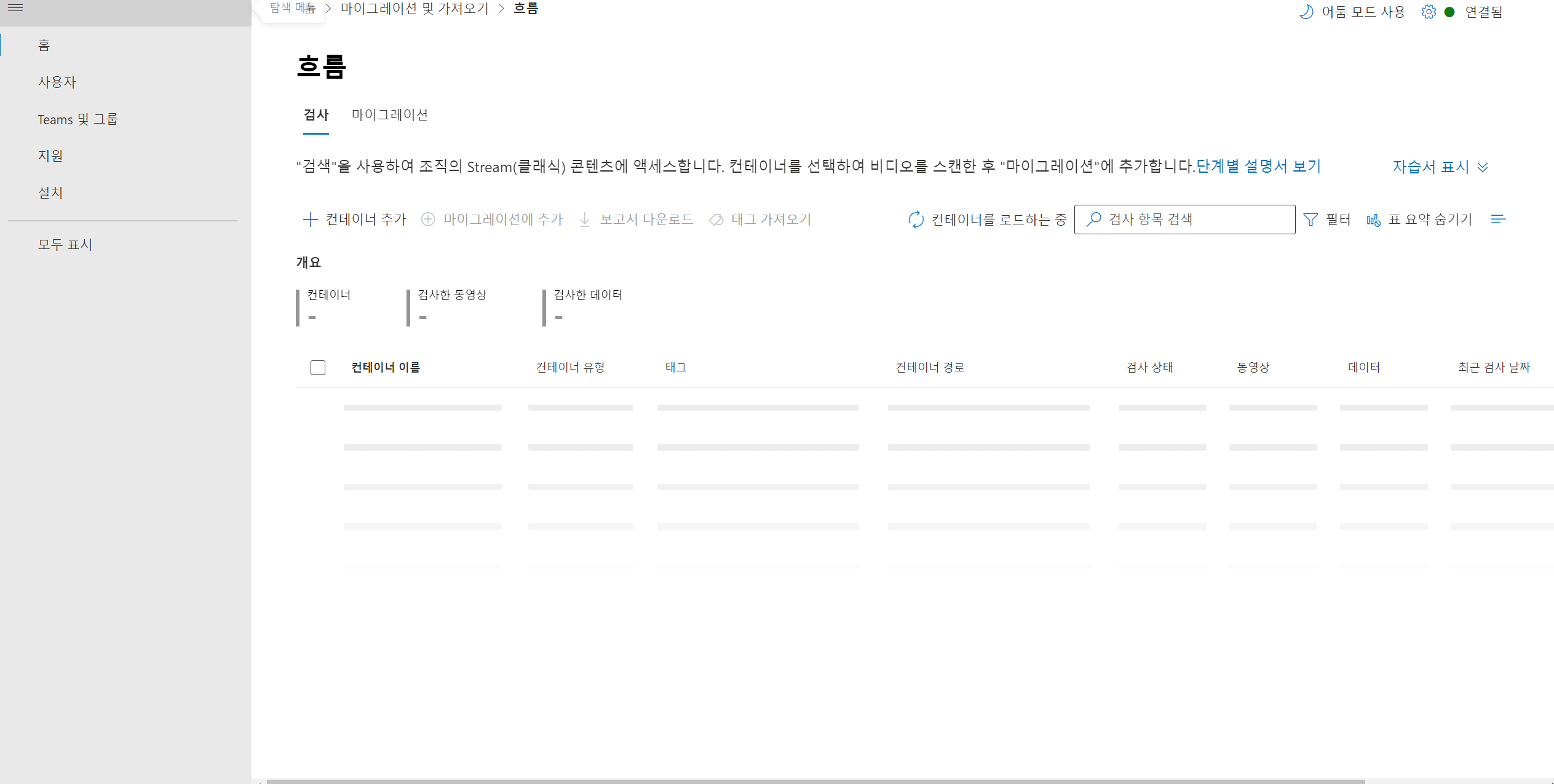The width and height of the screenshot is (1554, 784).
Task: Go to 마이그레이션 및 가져오기 breadcrumb
Action: [414, 9]
